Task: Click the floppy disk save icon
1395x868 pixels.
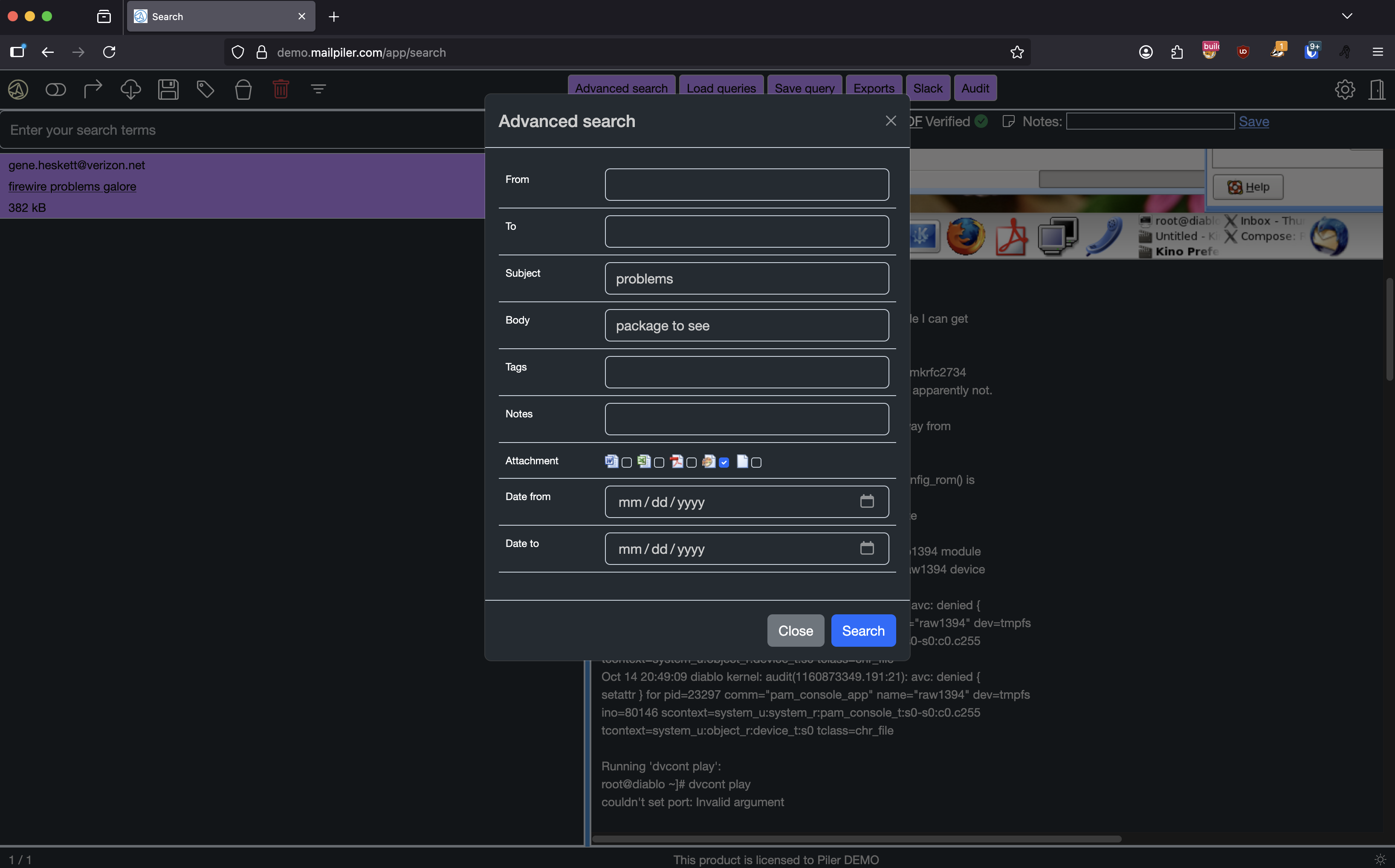Action: point(168,89)
